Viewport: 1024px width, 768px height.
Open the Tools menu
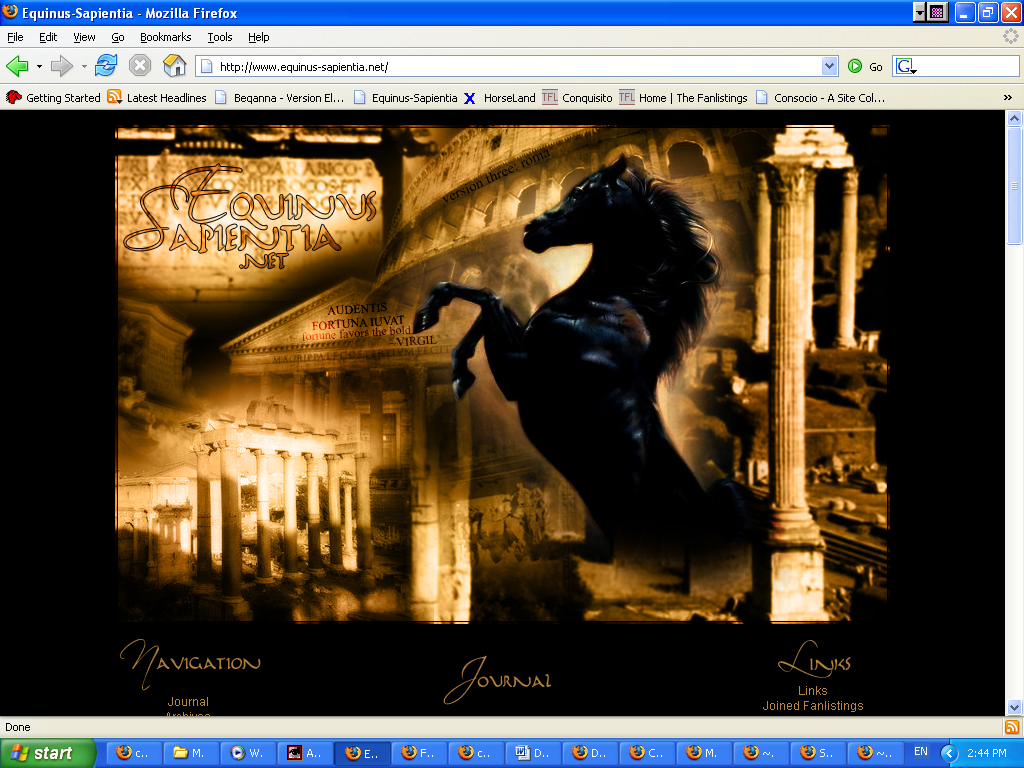(220, 37)
